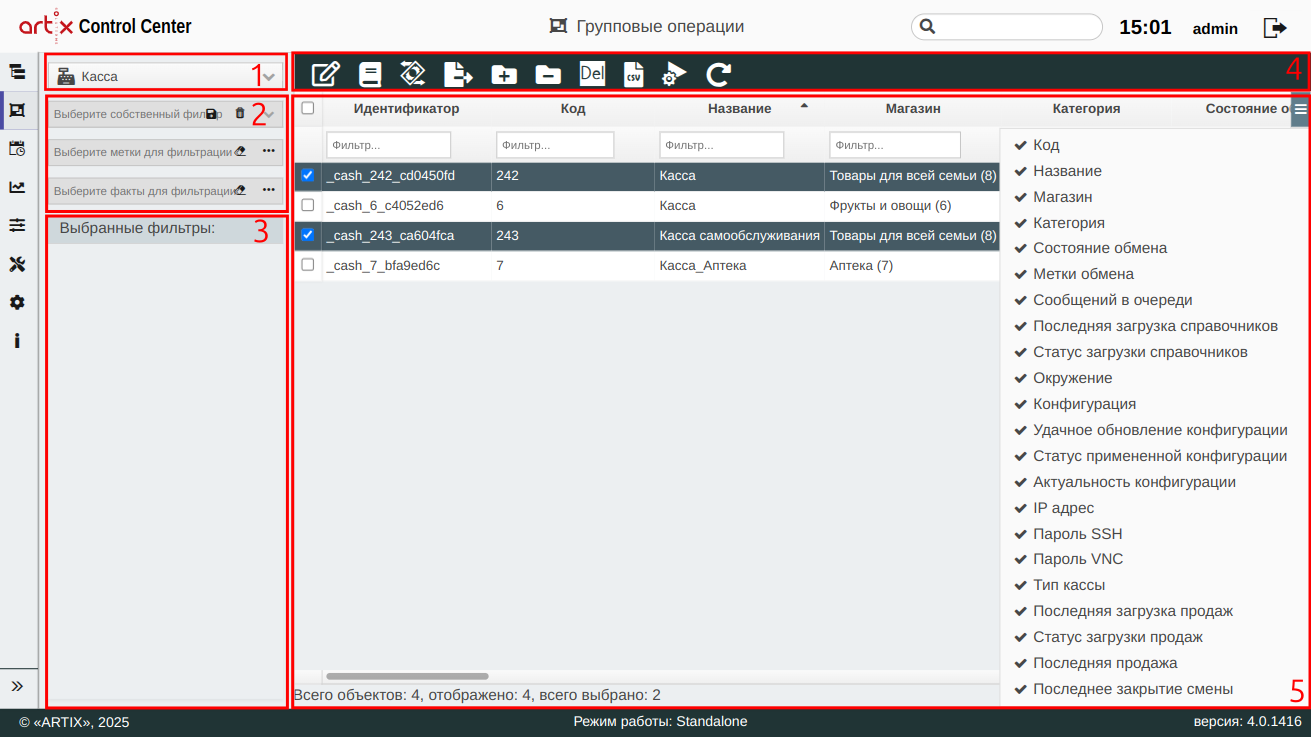
Task: Sort table by Название column header
Action: (739, 108)
